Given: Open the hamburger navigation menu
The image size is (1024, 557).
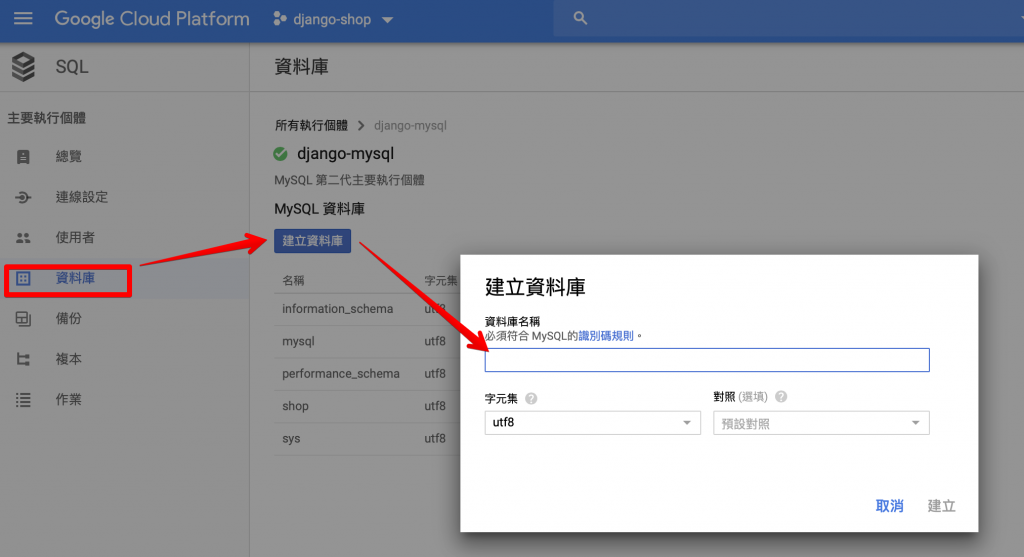Looking at the screenshot, I should (x=23, y=18).
